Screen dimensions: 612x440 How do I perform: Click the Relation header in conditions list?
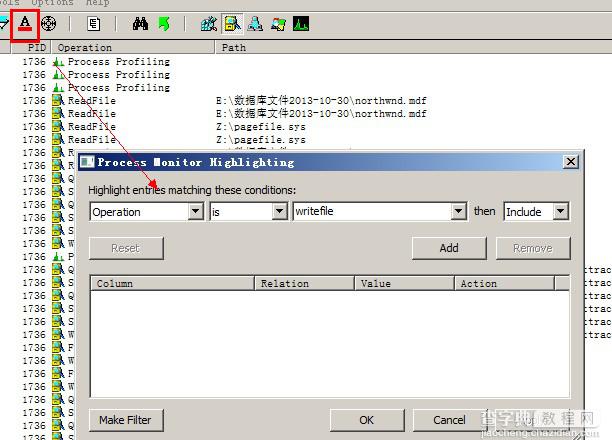coord(304,283)
